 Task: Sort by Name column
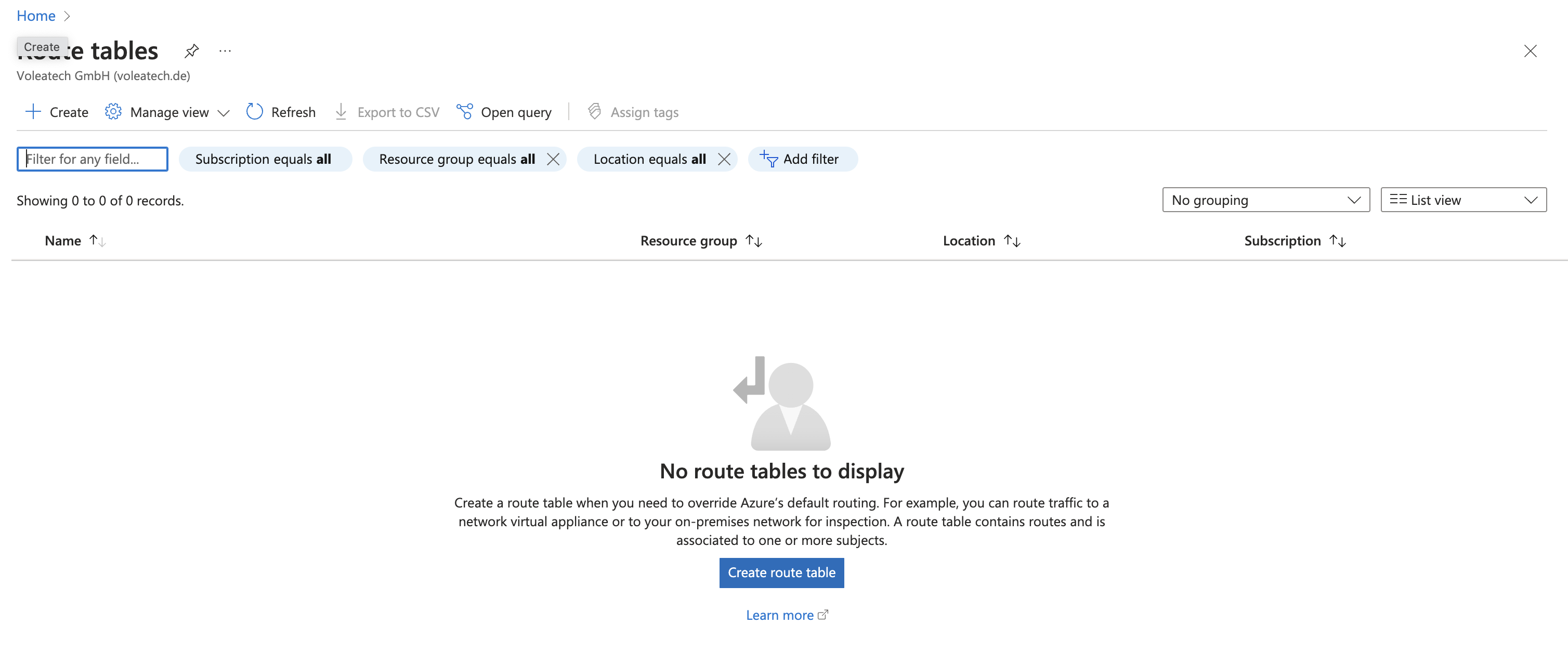point(63,241)
